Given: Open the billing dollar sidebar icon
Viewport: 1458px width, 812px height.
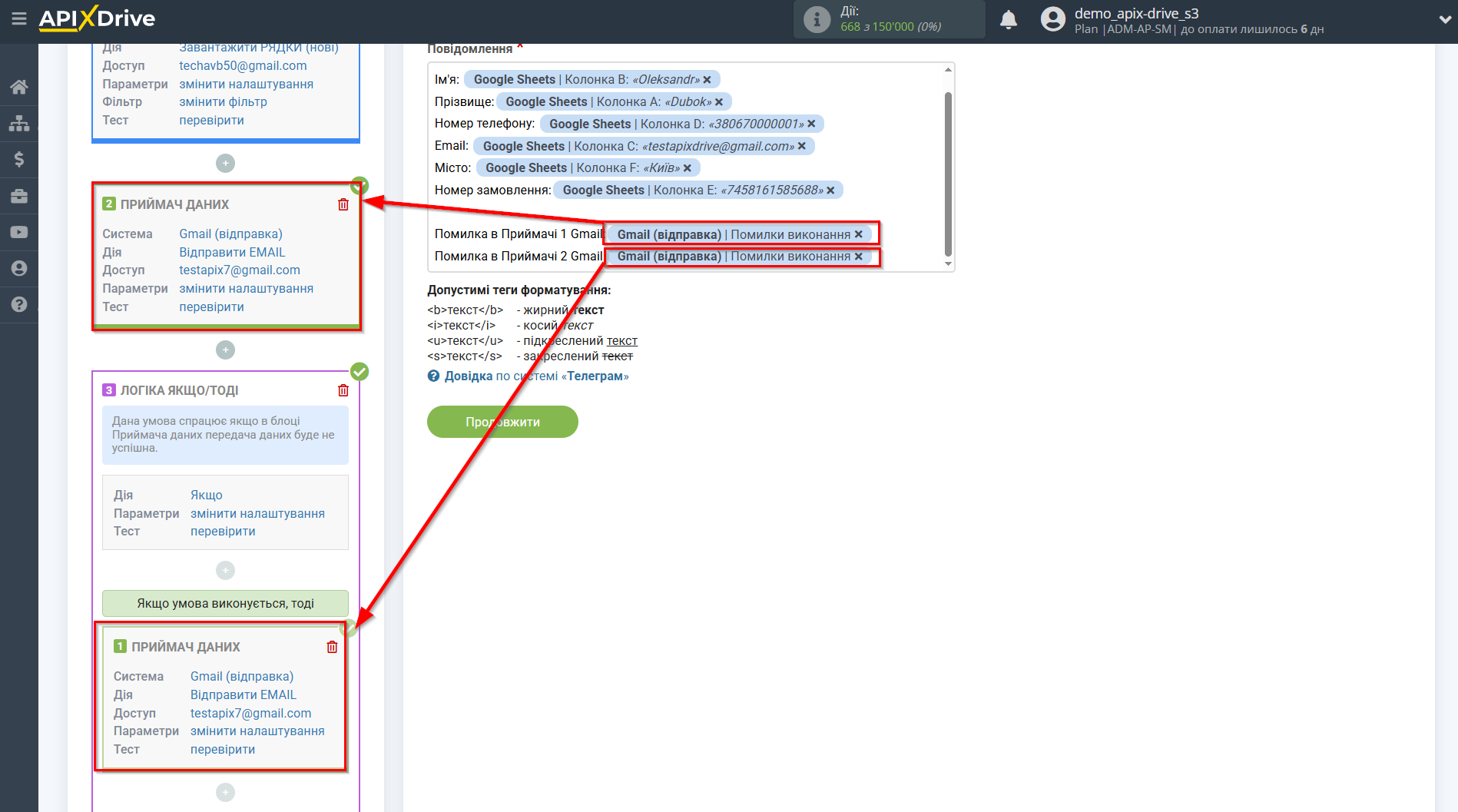Looking at the screenshot, I should (x=19, y=159).
